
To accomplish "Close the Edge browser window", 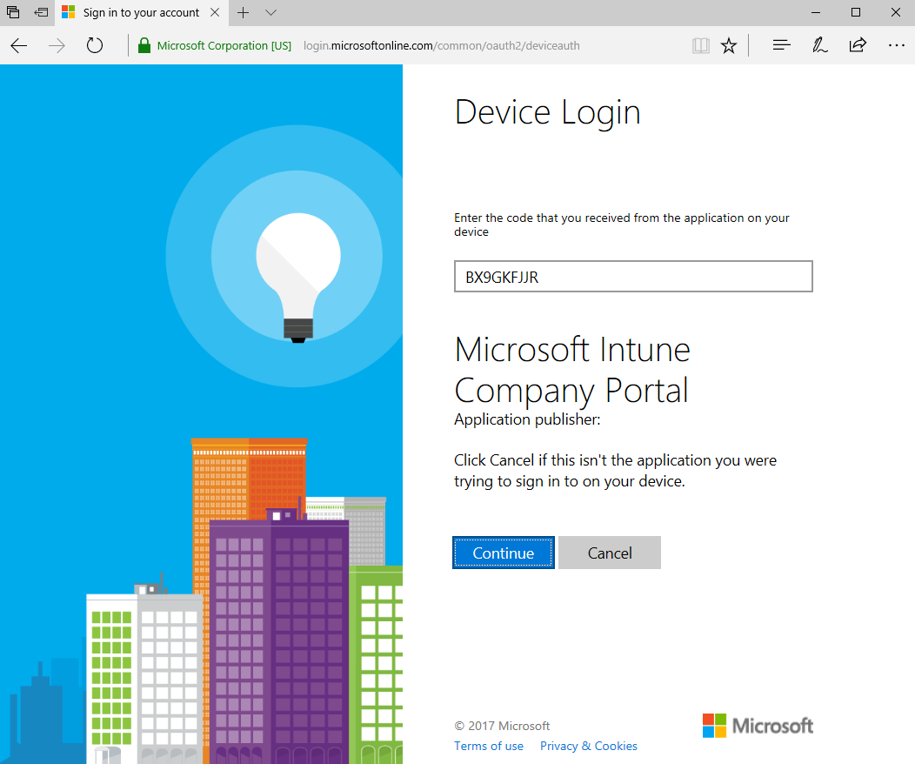I will pos(896,12).
